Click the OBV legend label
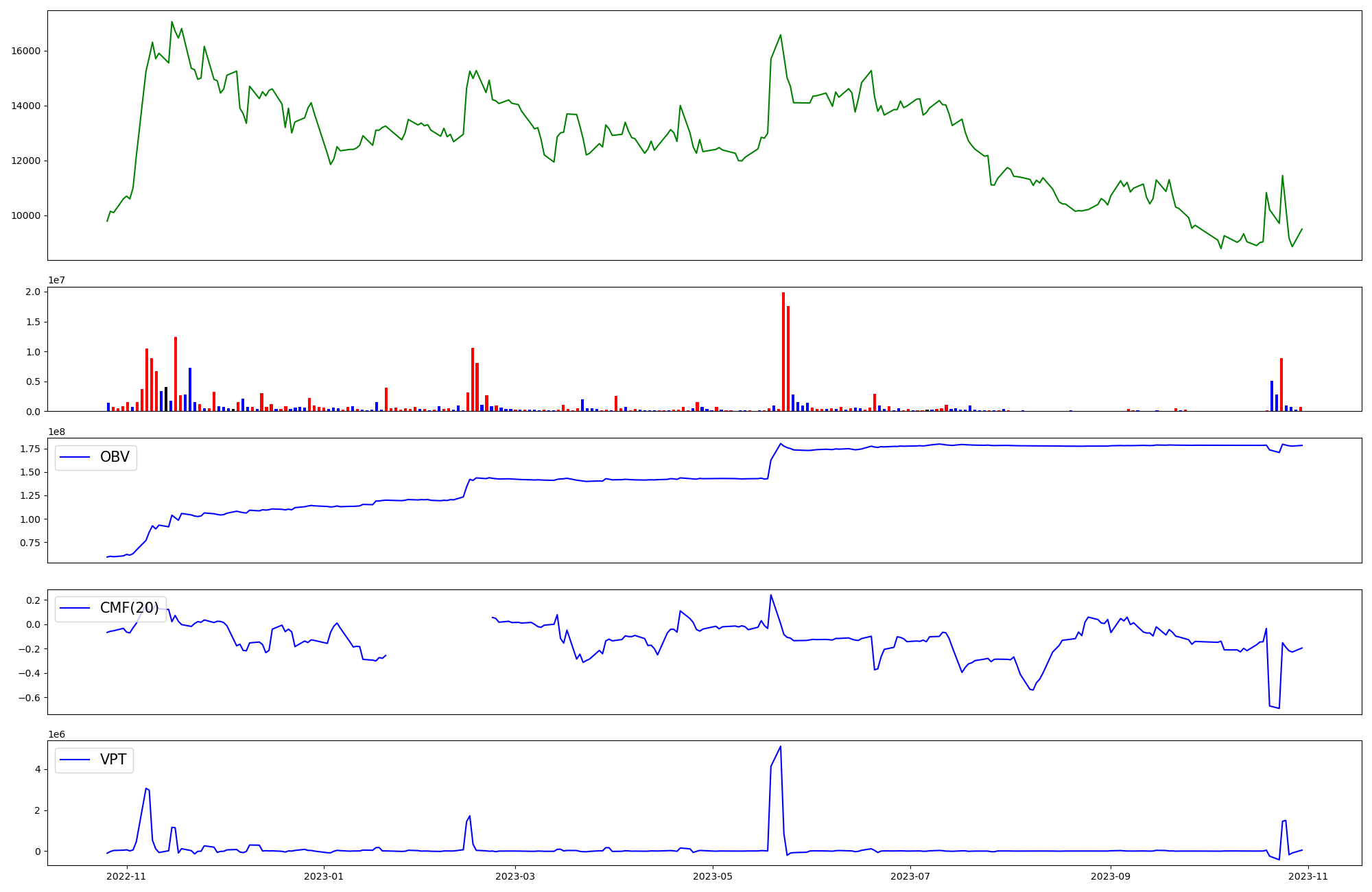 [x=115, y=458]
